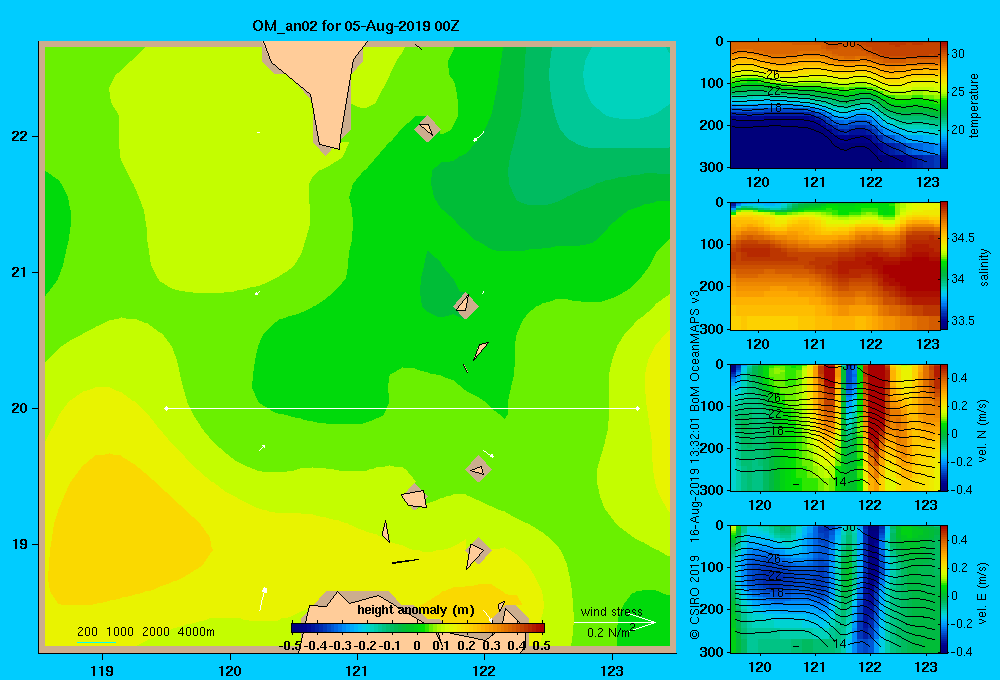Click latitude label 19 on the map axis
Screen dimensions: 1000x680
20,544
